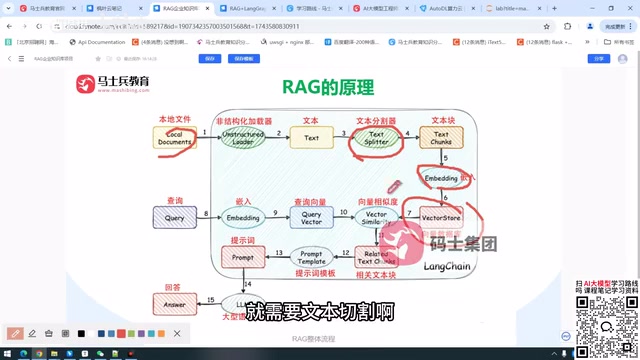
Task: Open the flask bookmark
Action: tap(544, 42)
